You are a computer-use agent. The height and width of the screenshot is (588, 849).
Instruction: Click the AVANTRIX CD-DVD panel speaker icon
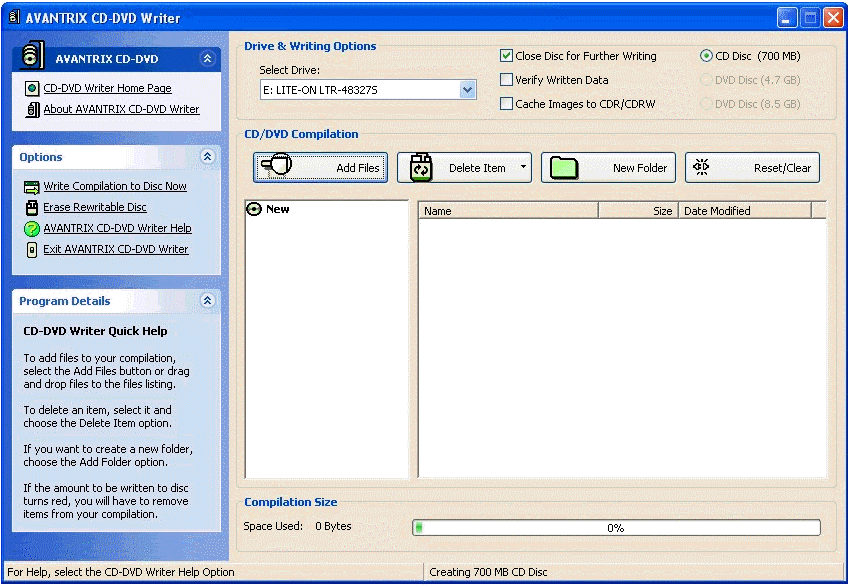[32, 55]
